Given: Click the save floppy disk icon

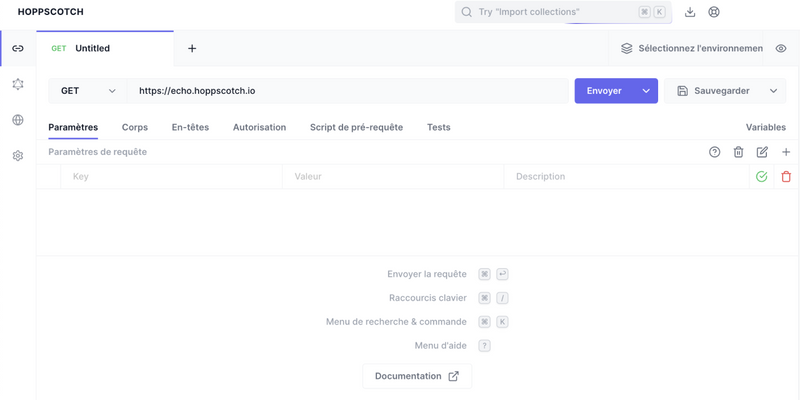Looking at the screenshot, I should point(682,91).
